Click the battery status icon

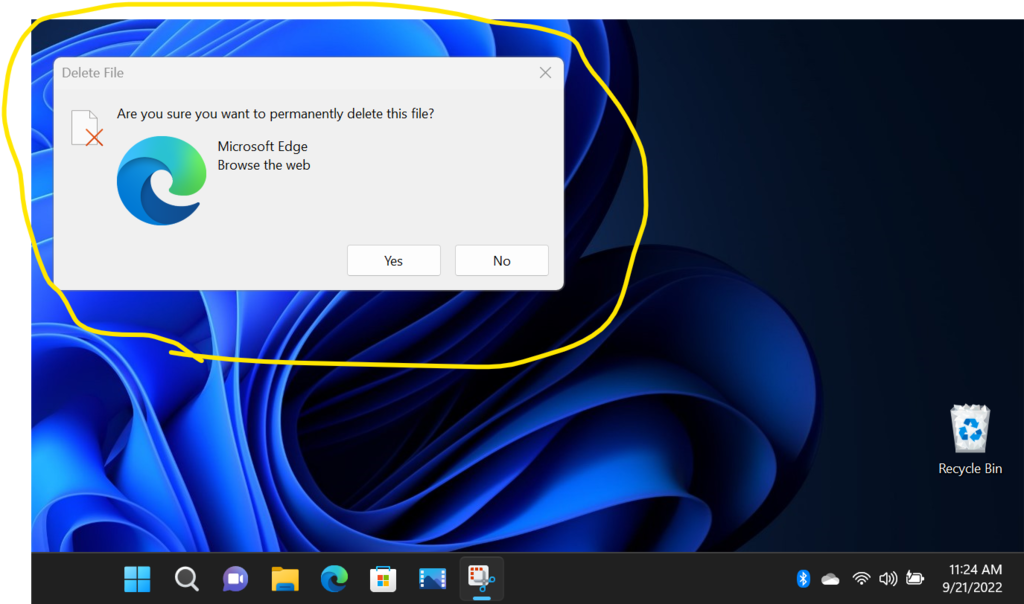[915, 579]
